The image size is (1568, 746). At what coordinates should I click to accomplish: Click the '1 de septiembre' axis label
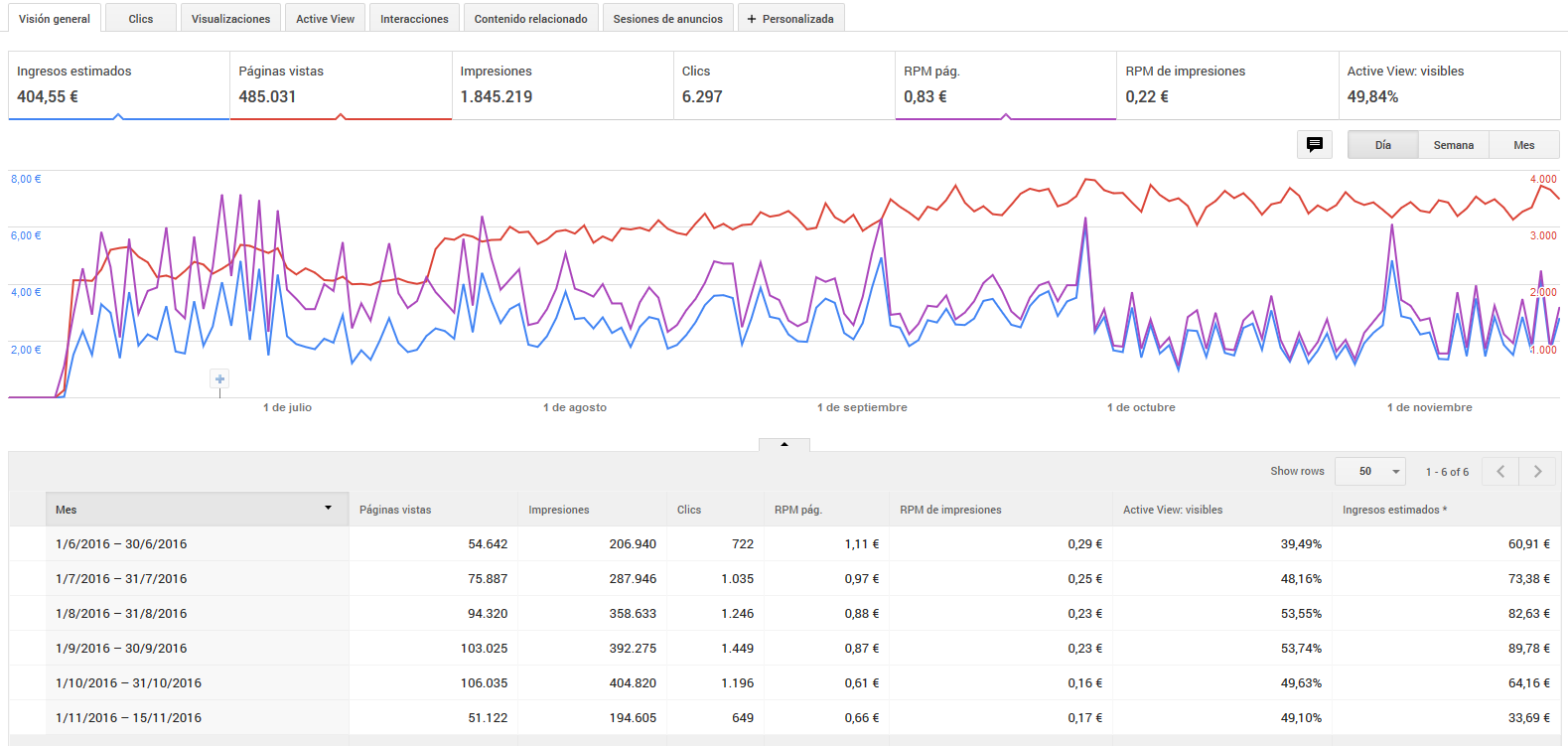(862, 407)
